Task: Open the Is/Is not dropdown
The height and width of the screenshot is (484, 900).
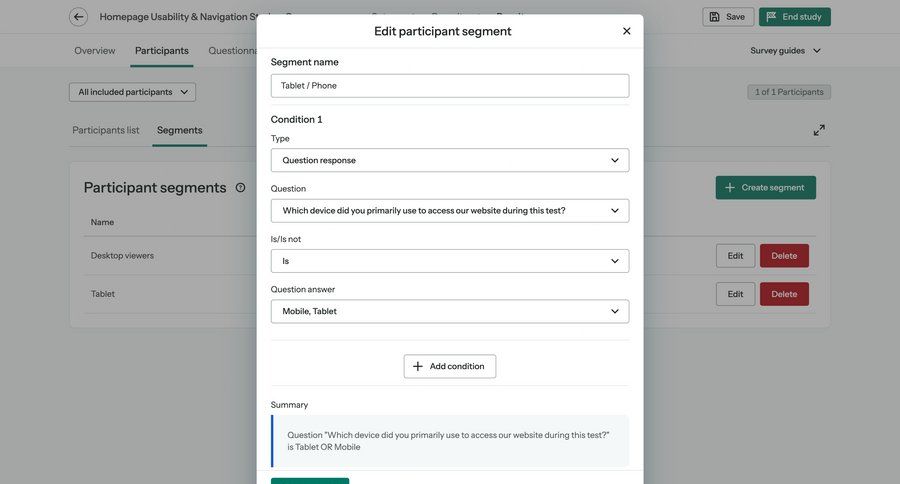Action: [449, 261]
